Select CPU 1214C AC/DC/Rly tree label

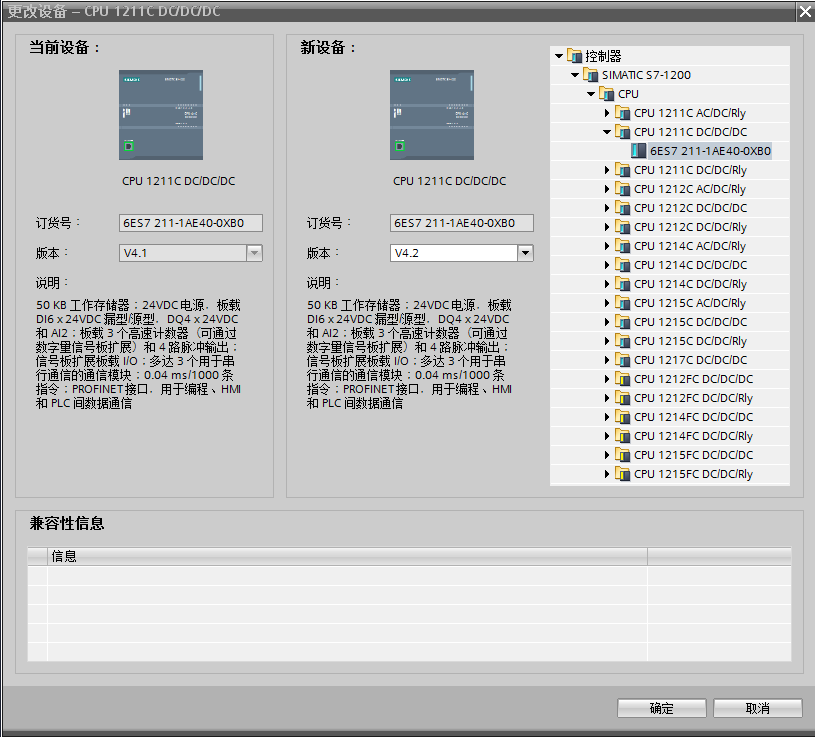690,246
